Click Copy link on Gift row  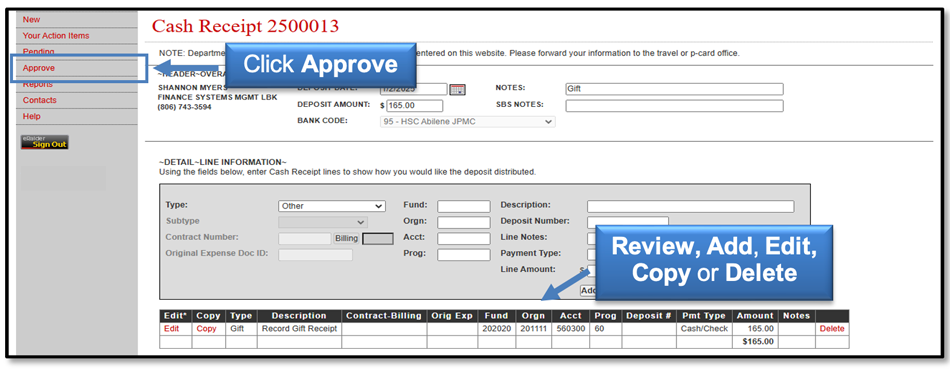click(206, 328)
